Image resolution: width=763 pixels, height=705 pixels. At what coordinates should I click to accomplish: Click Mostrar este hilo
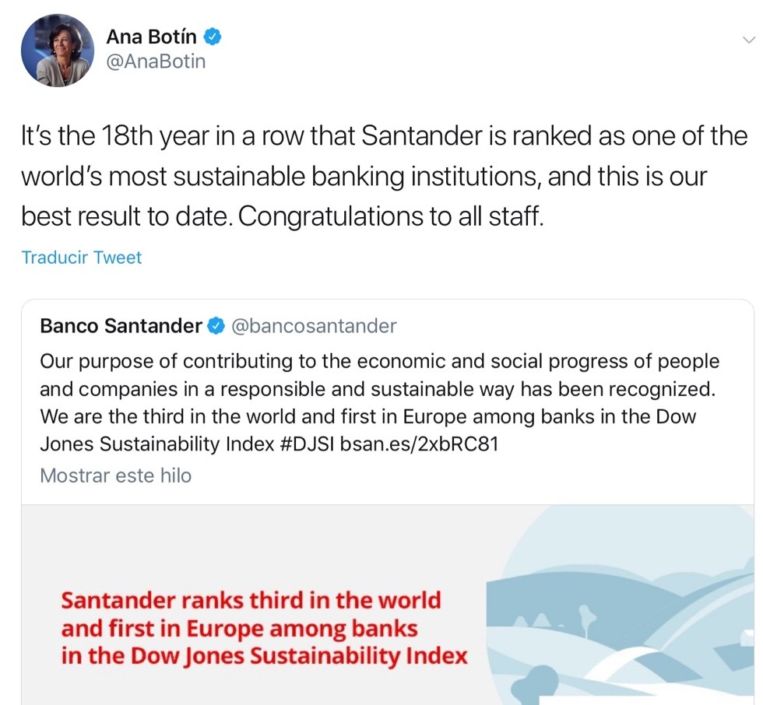click(x=115, y=476)
